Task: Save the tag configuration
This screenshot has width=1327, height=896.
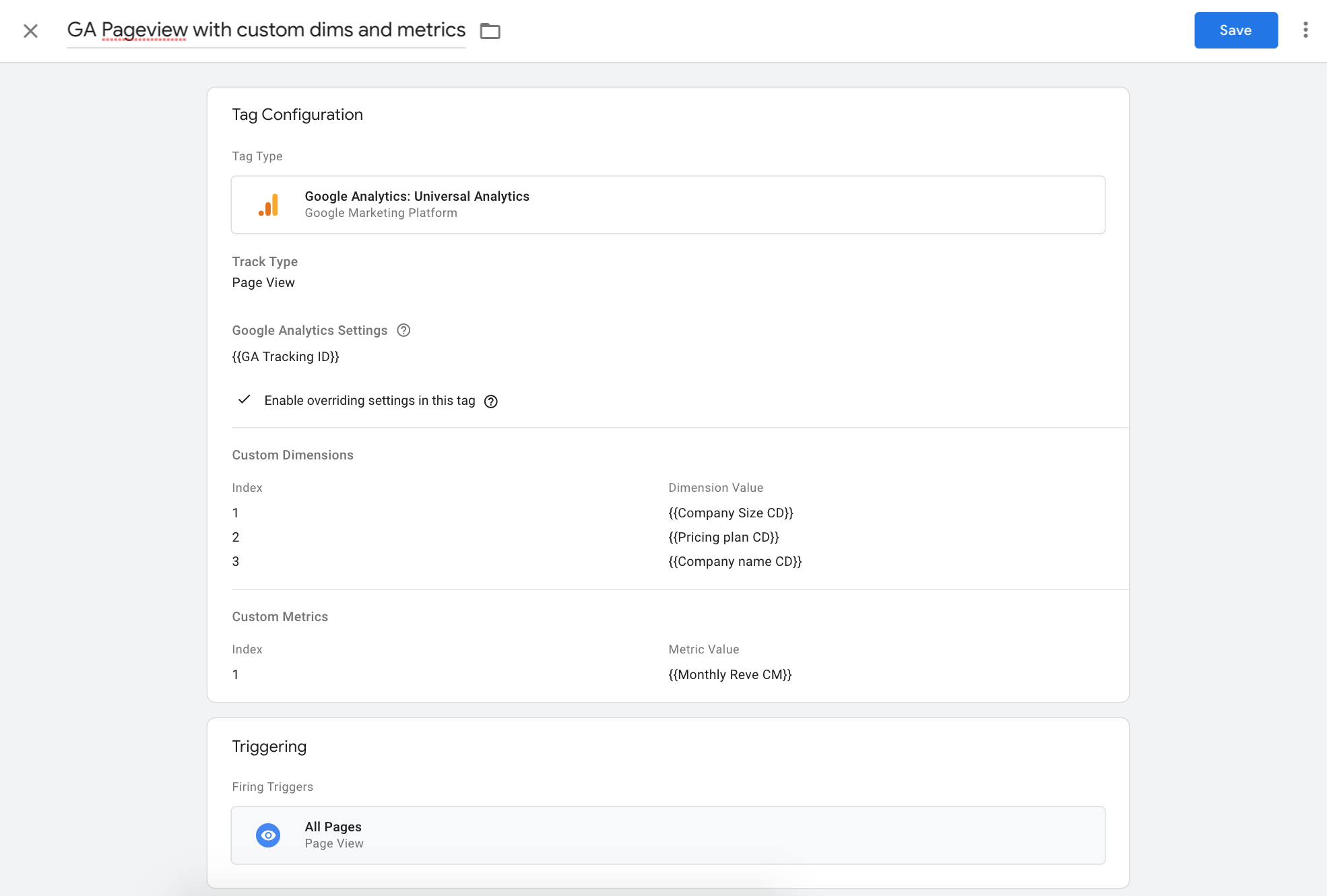Action: click(1235, 30)
